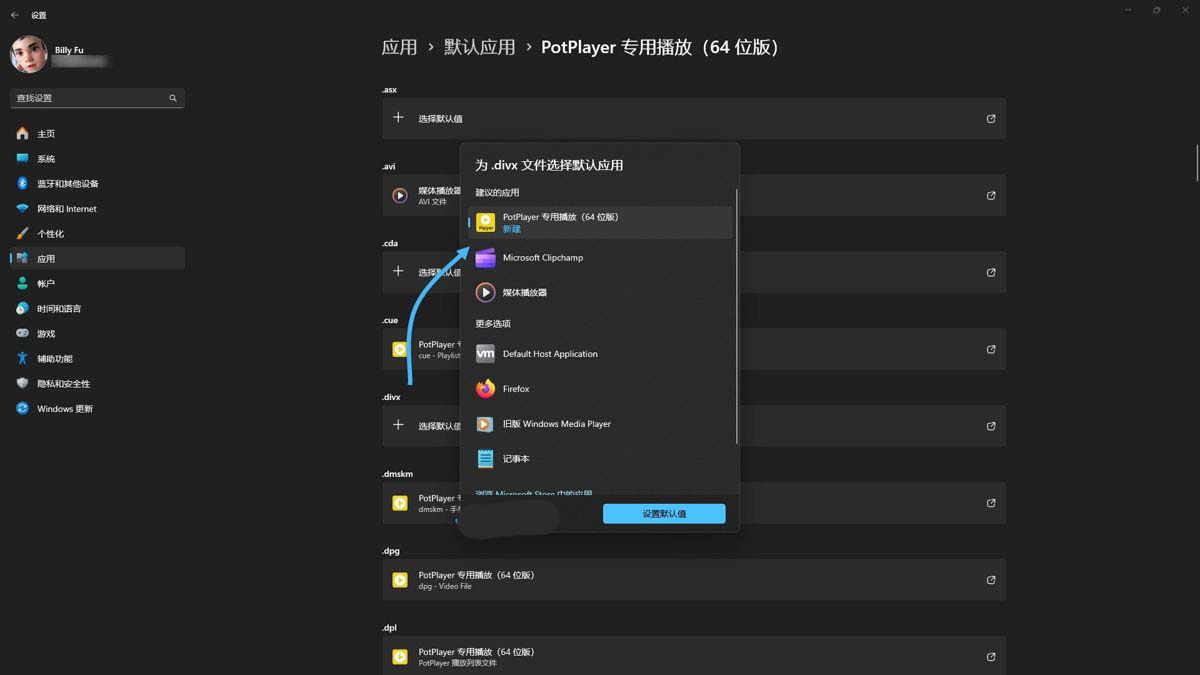Click the 设置默认值 button
The image size is (1200, 675).
click(664, 514)
